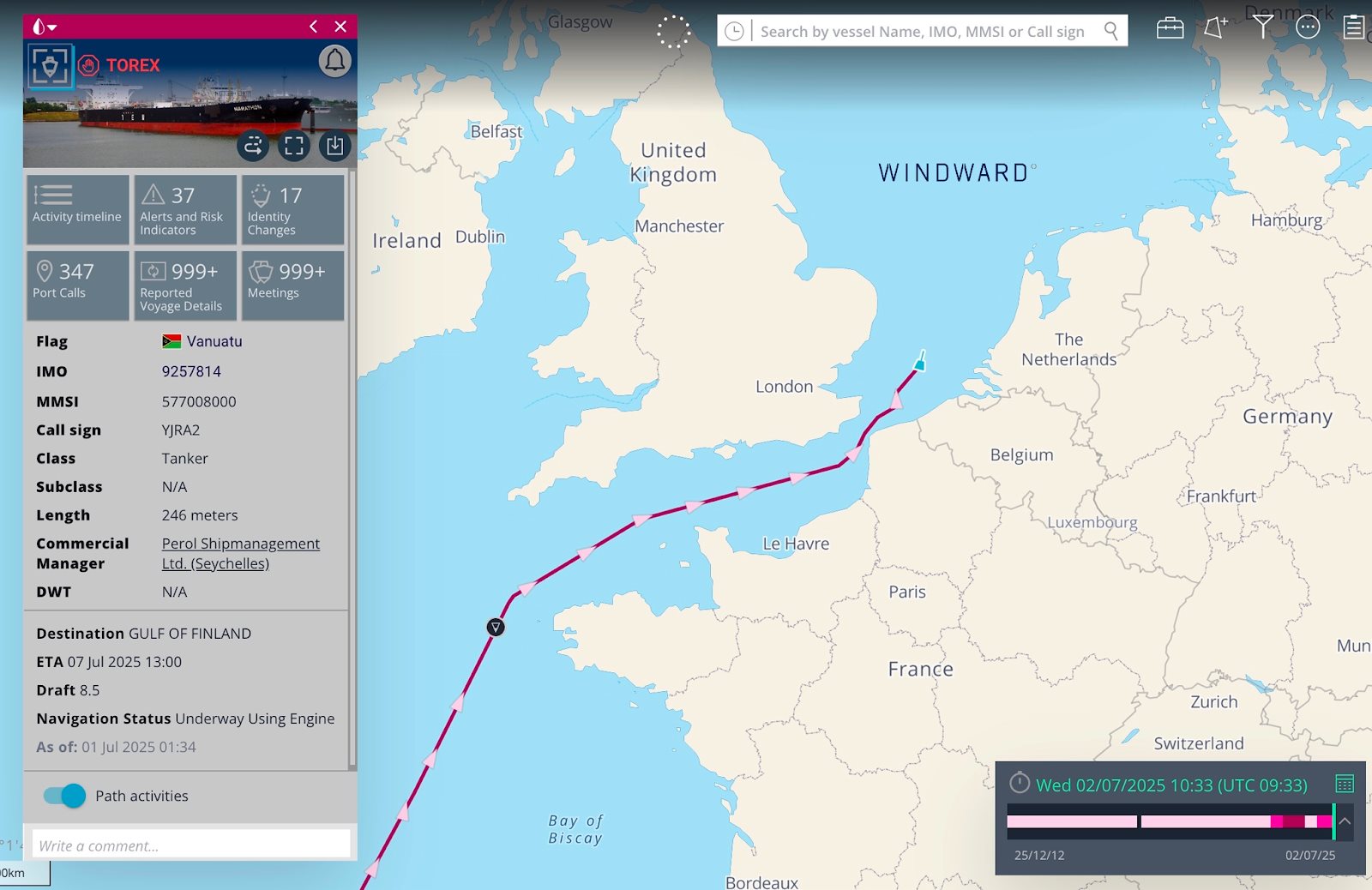1372x890 pixels.
Task: Open 37 Alerts and Risk Indicators tile
Action: tap(185, 210)
